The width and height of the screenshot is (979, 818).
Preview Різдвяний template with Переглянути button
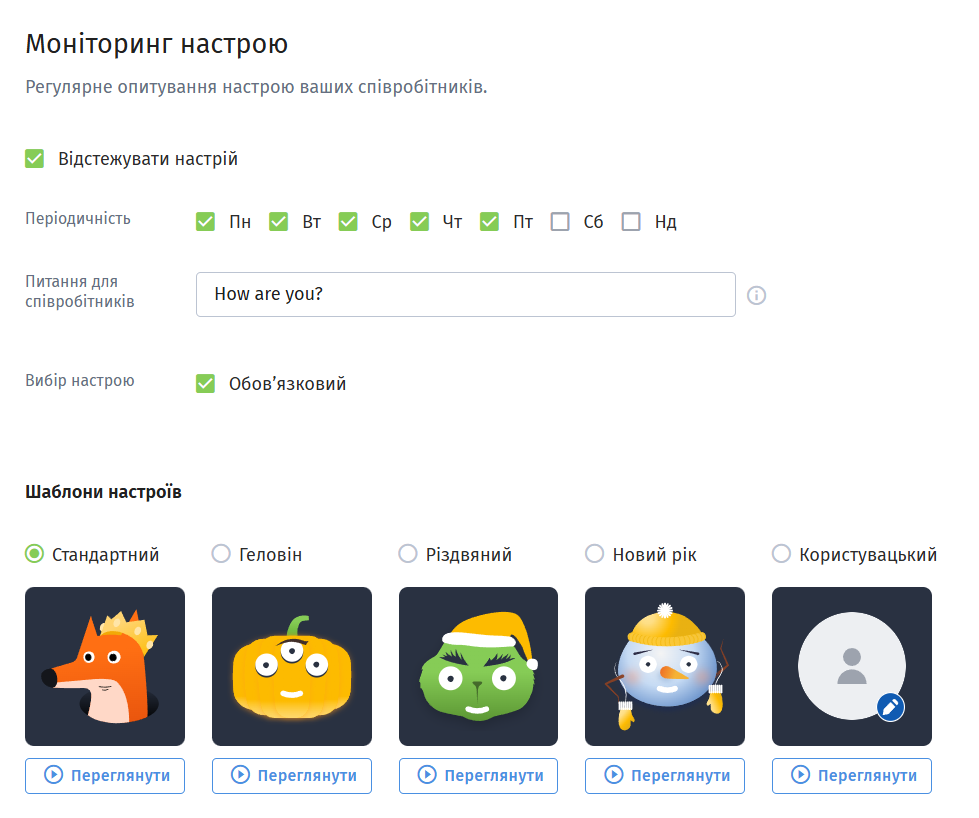click(x=478, y=776)
